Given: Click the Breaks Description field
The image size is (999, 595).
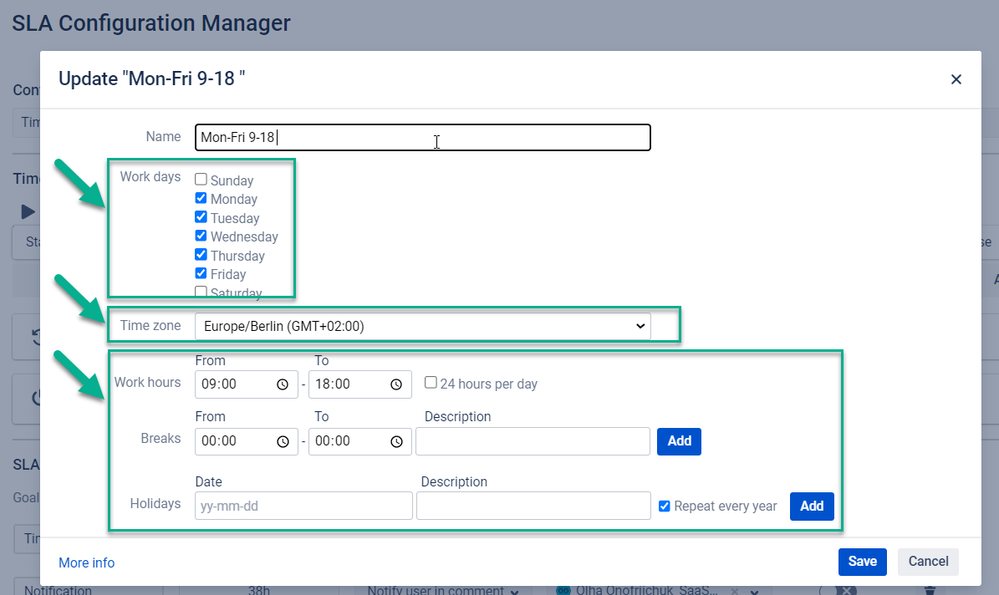Looking at the screenshot, I should pos(533,441).
